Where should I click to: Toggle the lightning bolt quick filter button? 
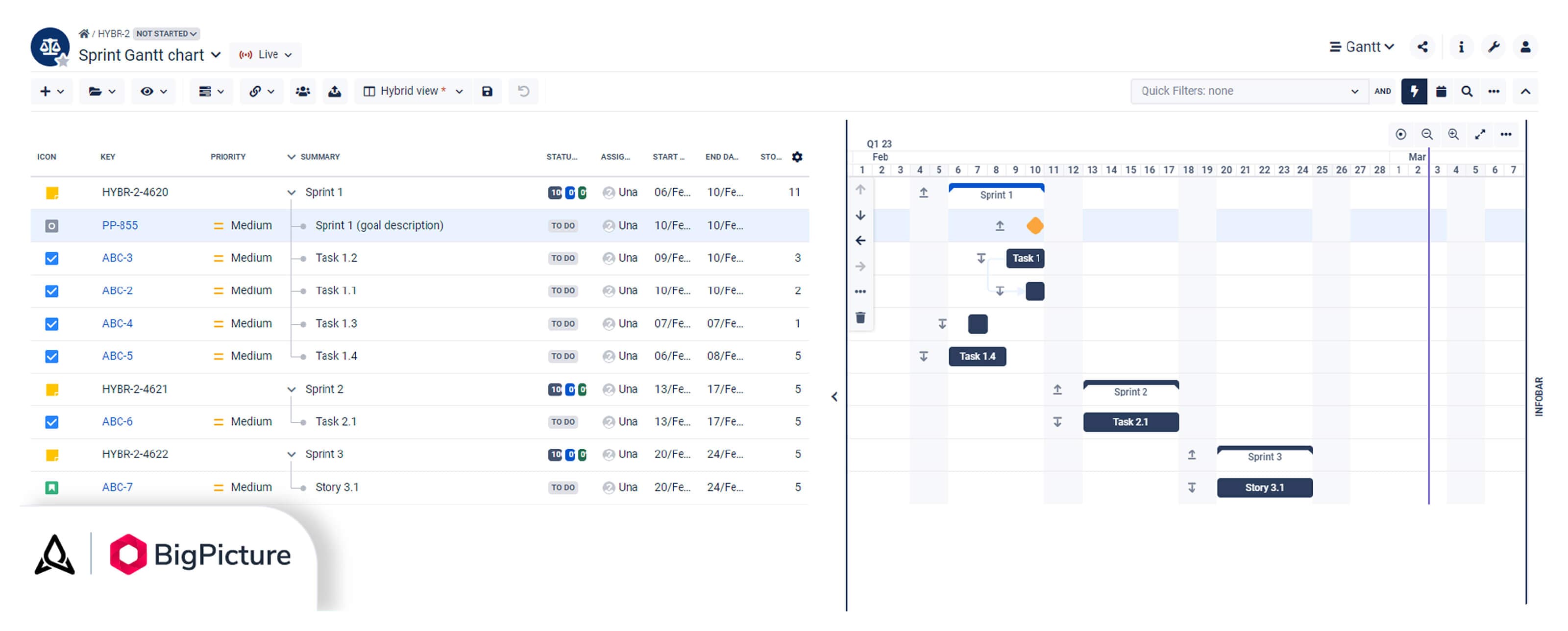pos(1414,91)
